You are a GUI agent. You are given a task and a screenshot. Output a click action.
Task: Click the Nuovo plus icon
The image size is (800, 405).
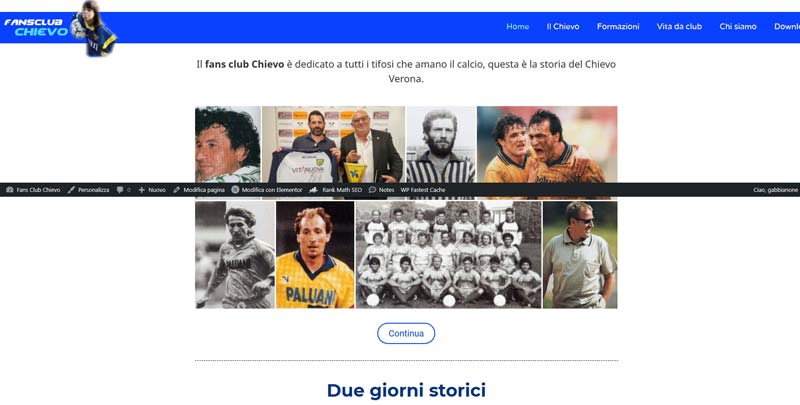(141, 189)
